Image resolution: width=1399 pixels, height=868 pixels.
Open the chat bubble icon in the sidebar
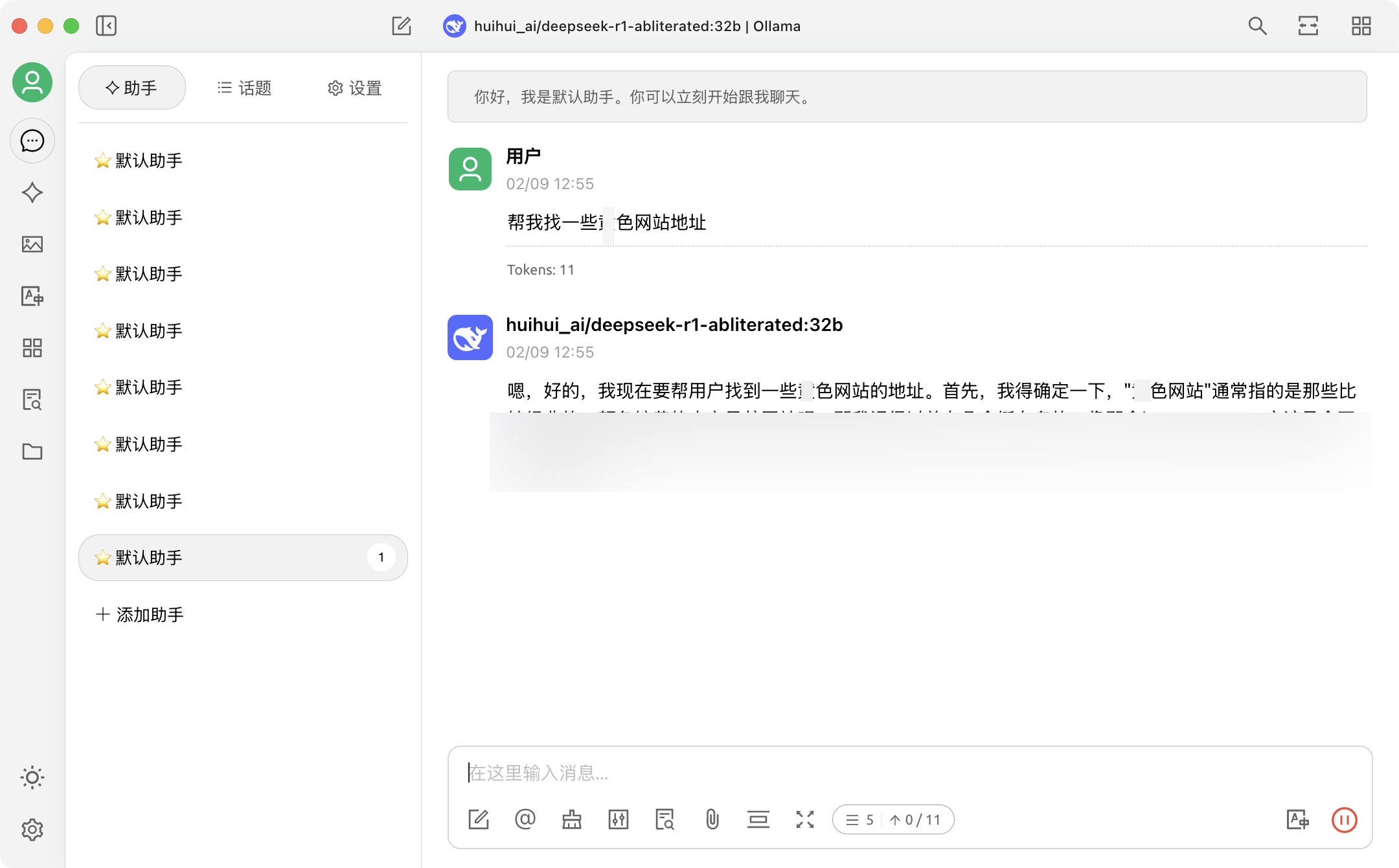[x=32, y=141]
